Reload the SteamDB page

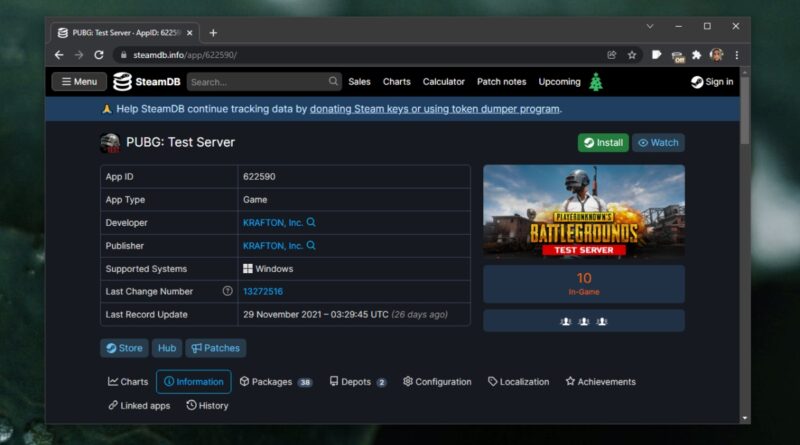tap(99, 55)
